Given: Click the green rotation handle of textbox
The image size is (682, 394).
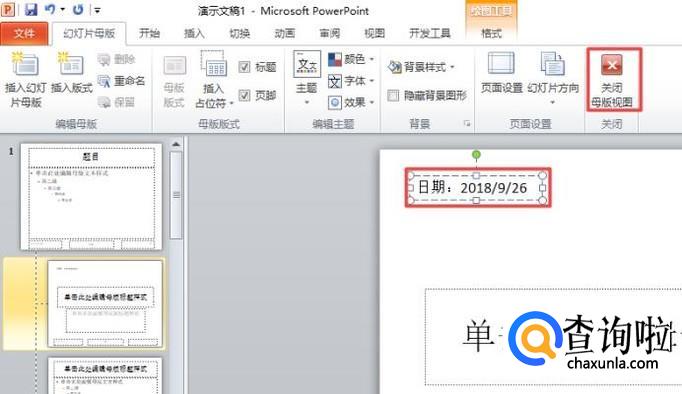Looking at the screenshot, I should point(476,154).
